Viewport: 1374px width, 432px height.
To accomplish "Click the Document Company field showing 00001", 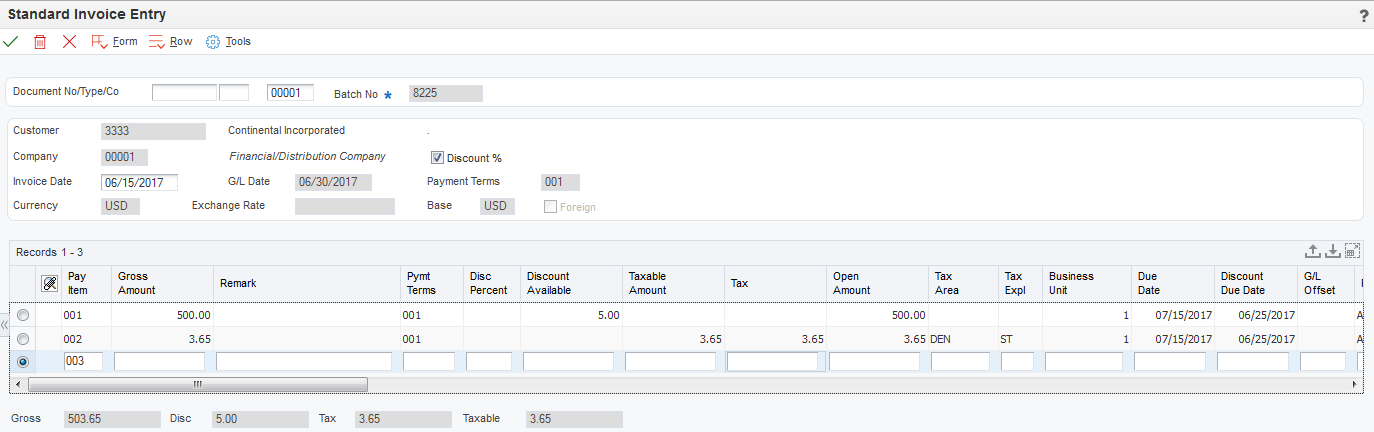I will pyautogui.click(x=291, y=93).
